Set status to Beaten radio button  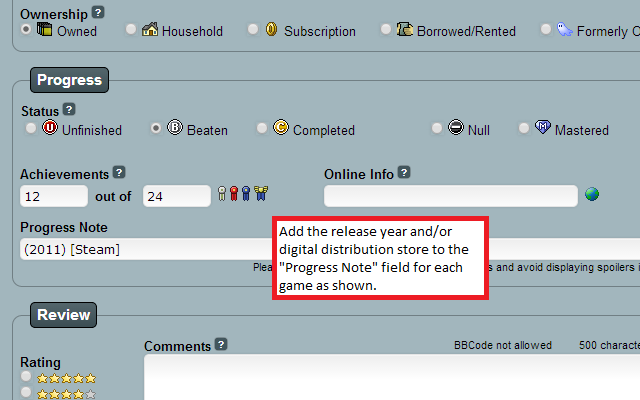156,128
